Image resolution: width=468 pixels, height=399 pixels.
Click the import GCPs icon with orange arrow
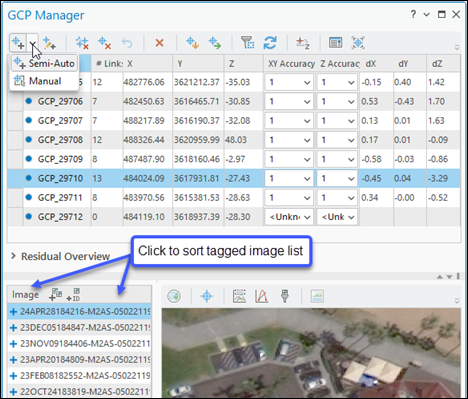pos(192,43)
